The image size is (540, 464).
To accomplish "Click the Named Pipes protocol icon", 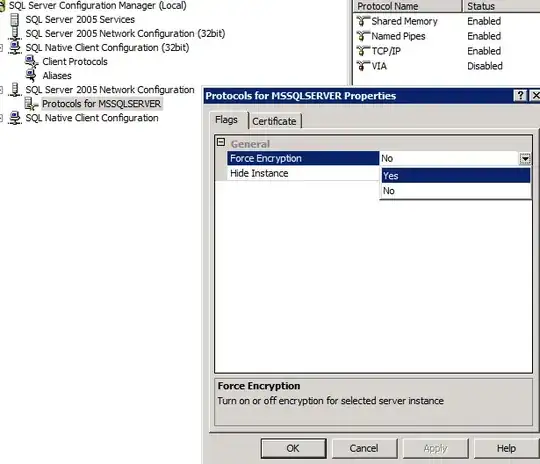I will pyautogui.click(x=363, y=36).
